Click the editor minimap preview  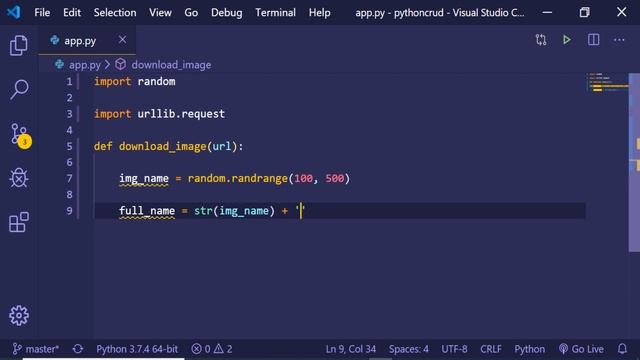point(607,82)
